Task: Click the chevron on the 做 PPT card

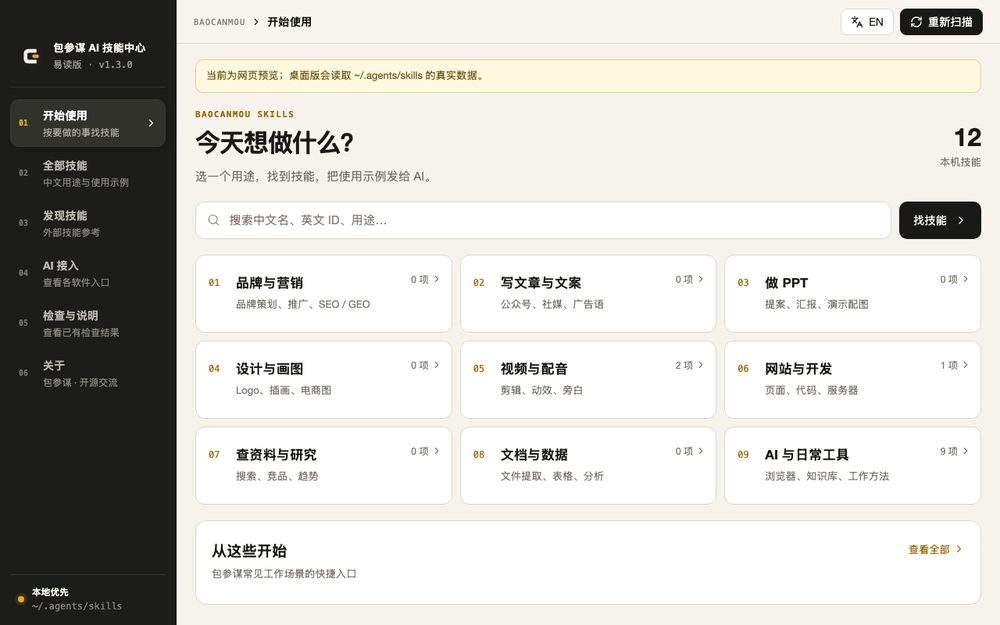Action: (966, 279)
